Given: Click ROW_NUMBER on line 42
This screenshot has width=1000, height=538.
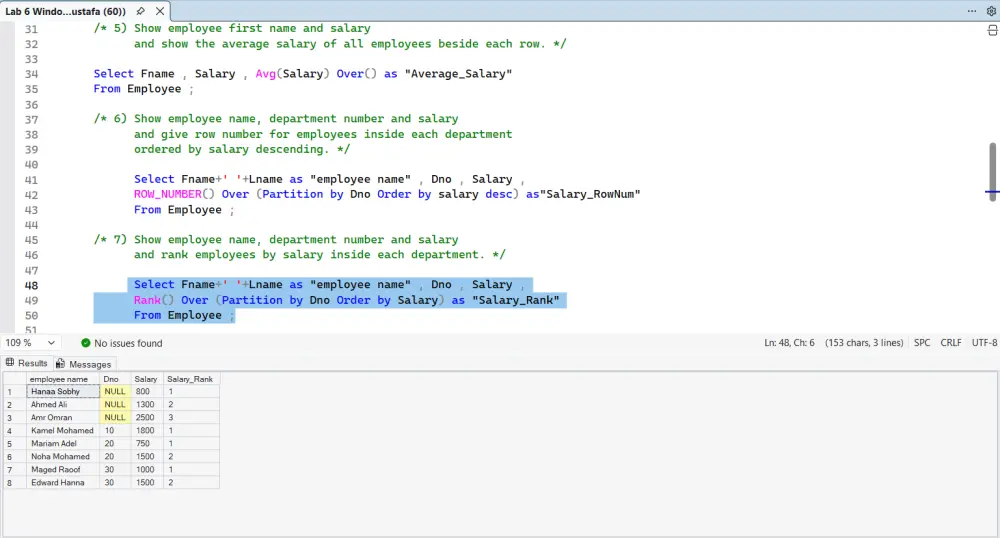Looking at the screenshot, I should click(x=168, y=194).
